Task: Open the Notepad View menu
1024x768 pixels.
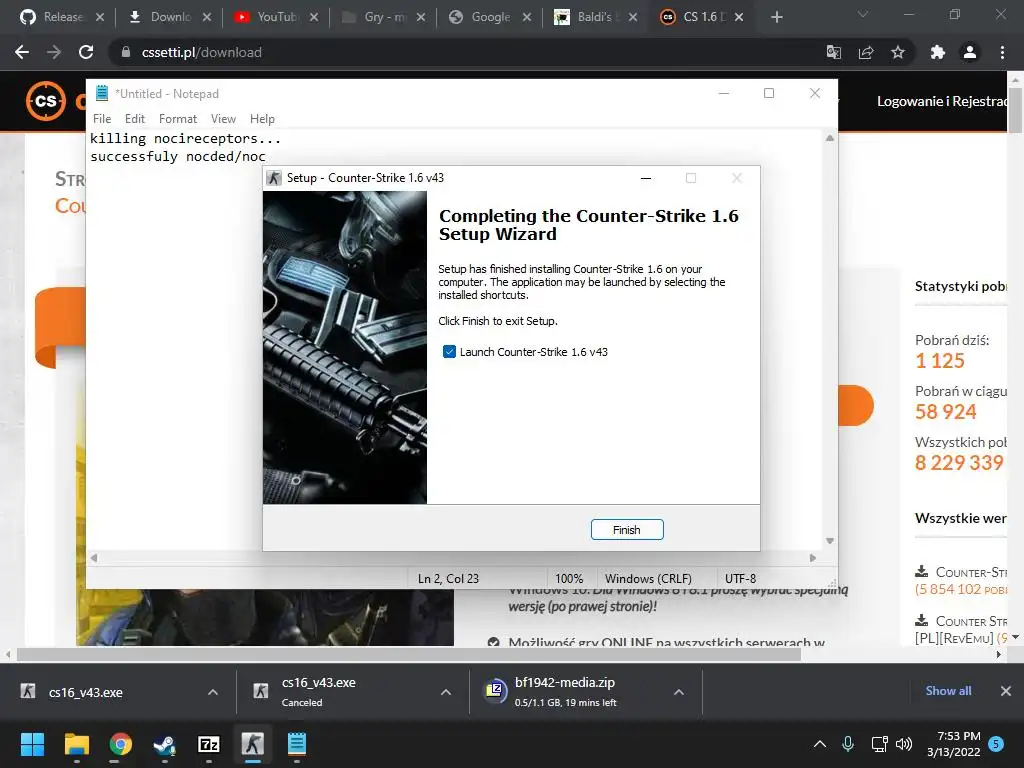Action: click(x=223, y=119)
